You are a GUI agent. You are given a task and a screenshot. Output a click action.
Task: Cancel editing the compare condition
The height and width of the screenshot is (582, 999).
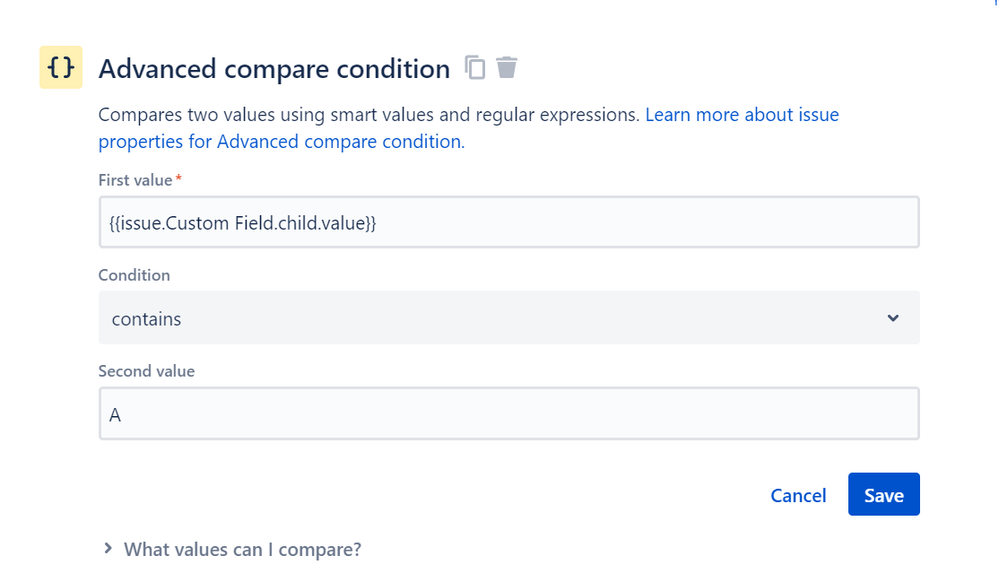click(x=798, y=496)
